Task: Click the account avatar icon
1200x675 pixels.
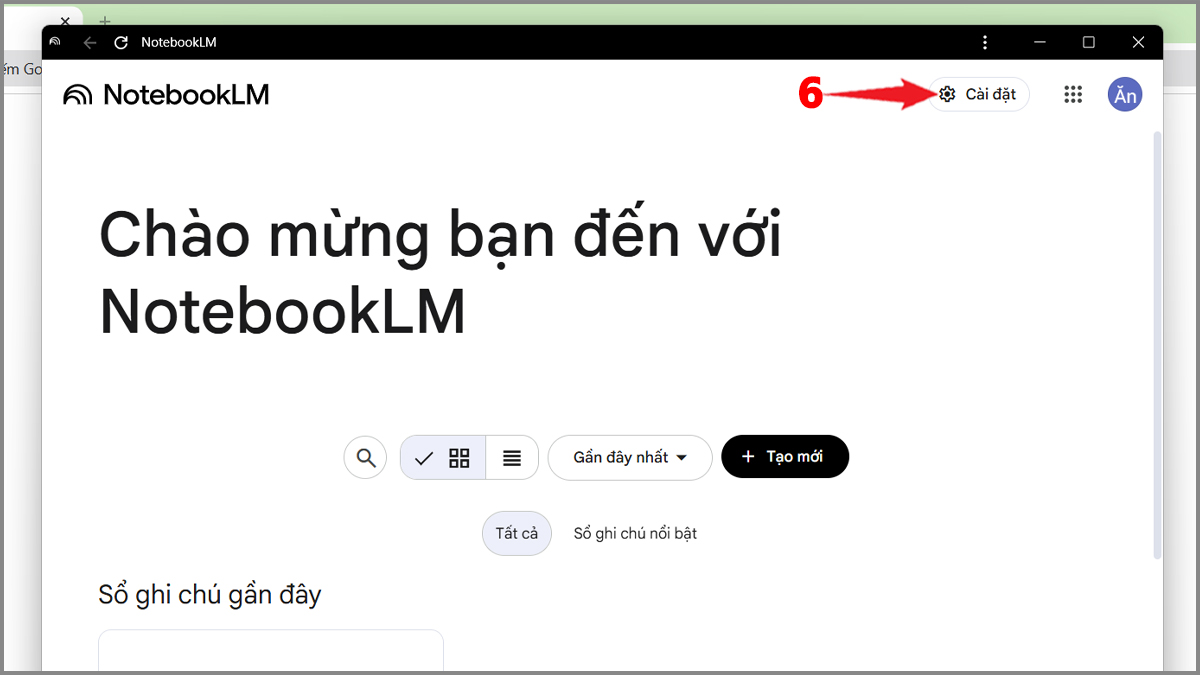Action: [1125, 94]
